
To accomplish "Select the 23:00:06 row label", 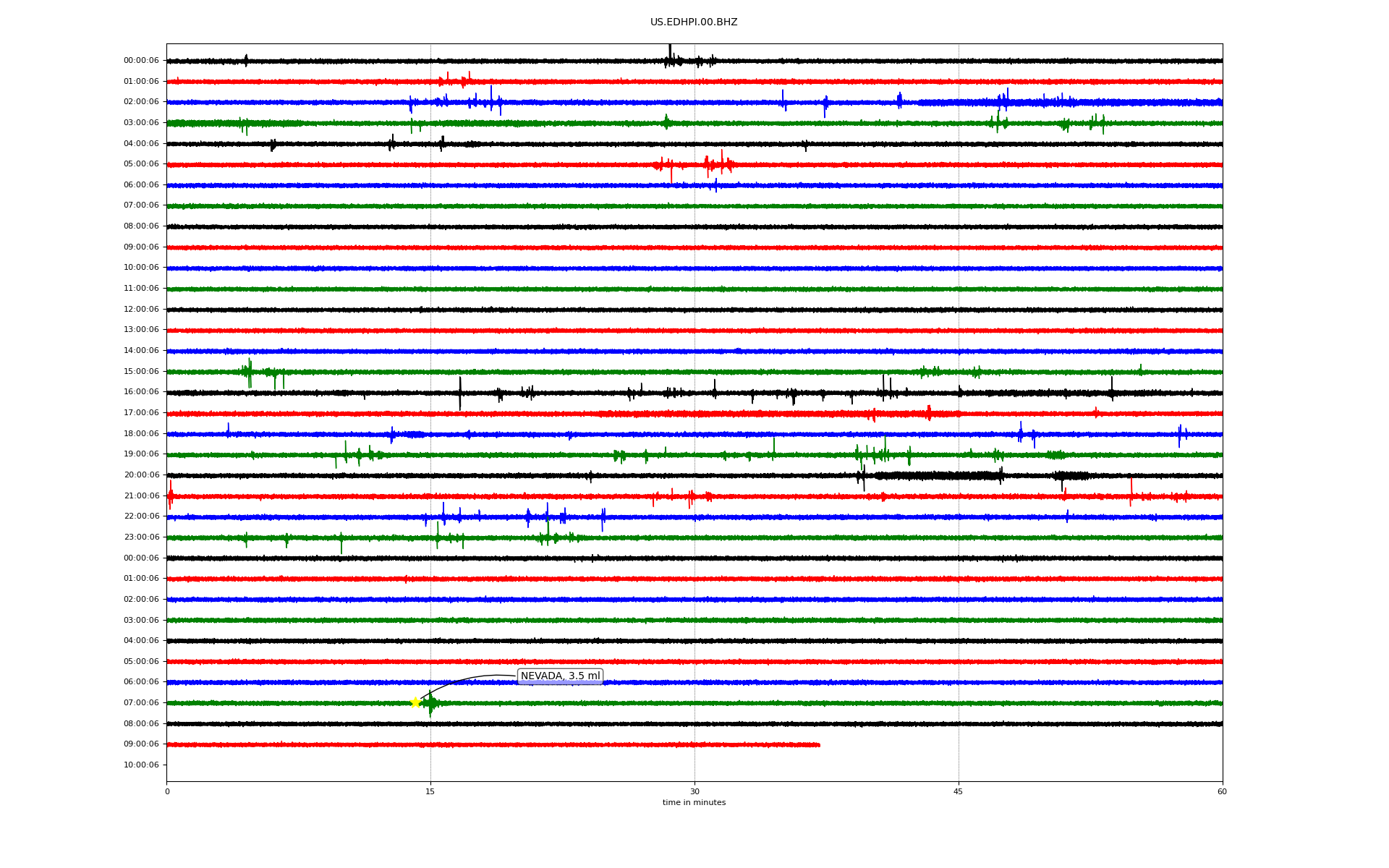I will 141,537.
